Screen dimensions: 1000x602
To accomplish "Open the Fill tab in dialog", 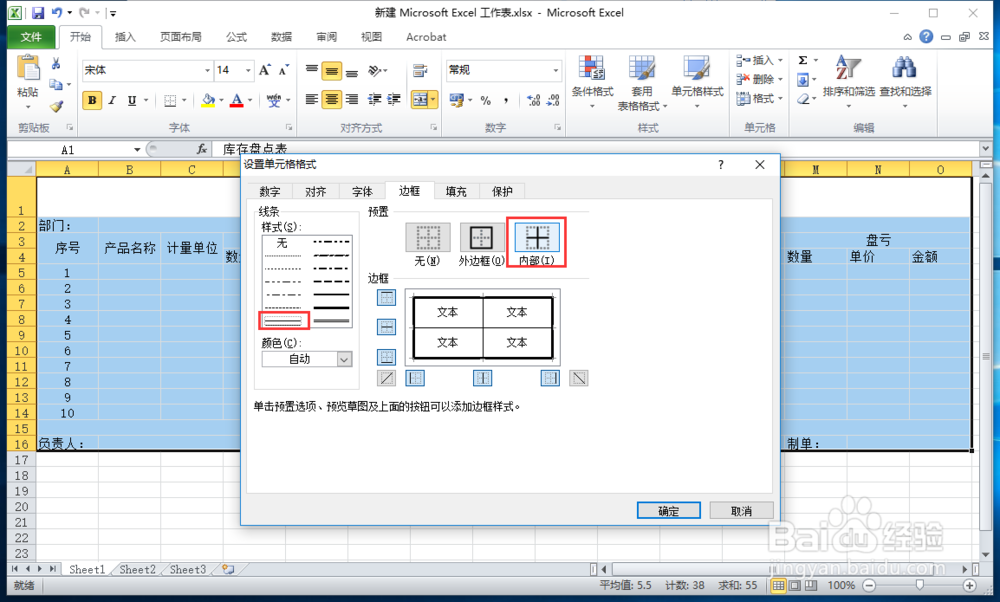I will point(456,191).
